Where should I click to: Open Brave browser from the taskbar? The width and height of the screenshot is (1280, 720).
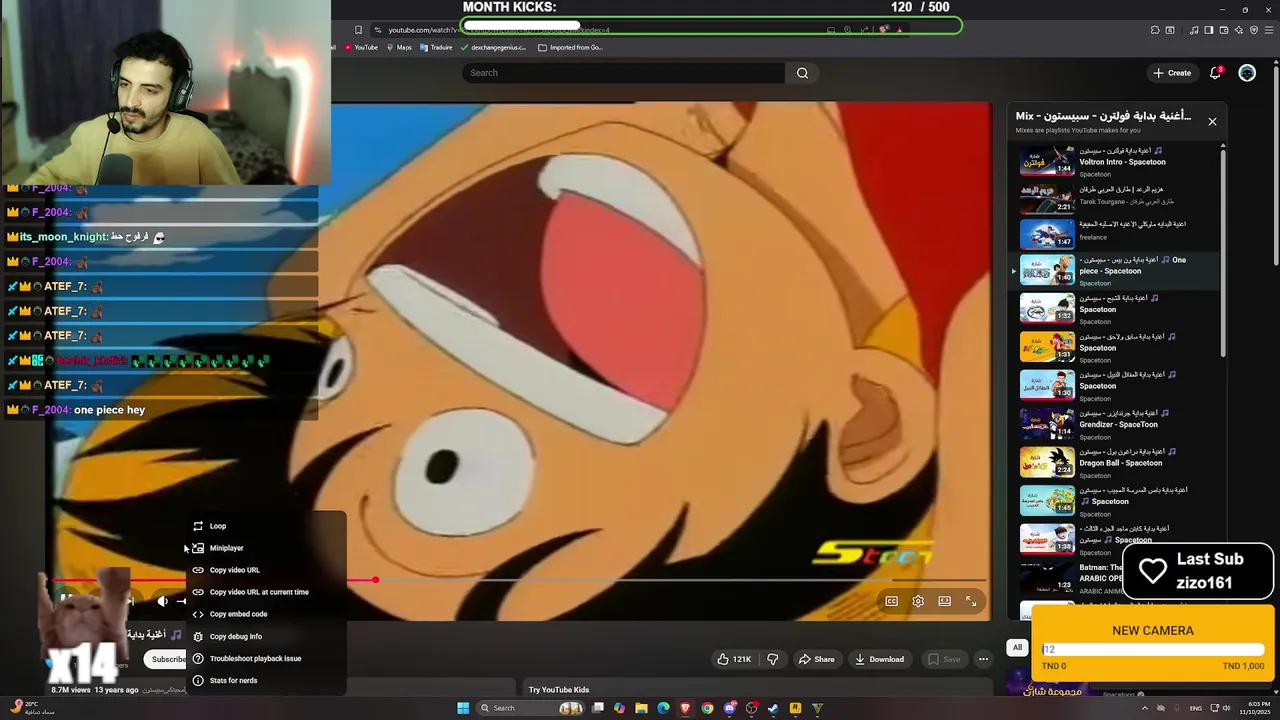click(685, 708)
